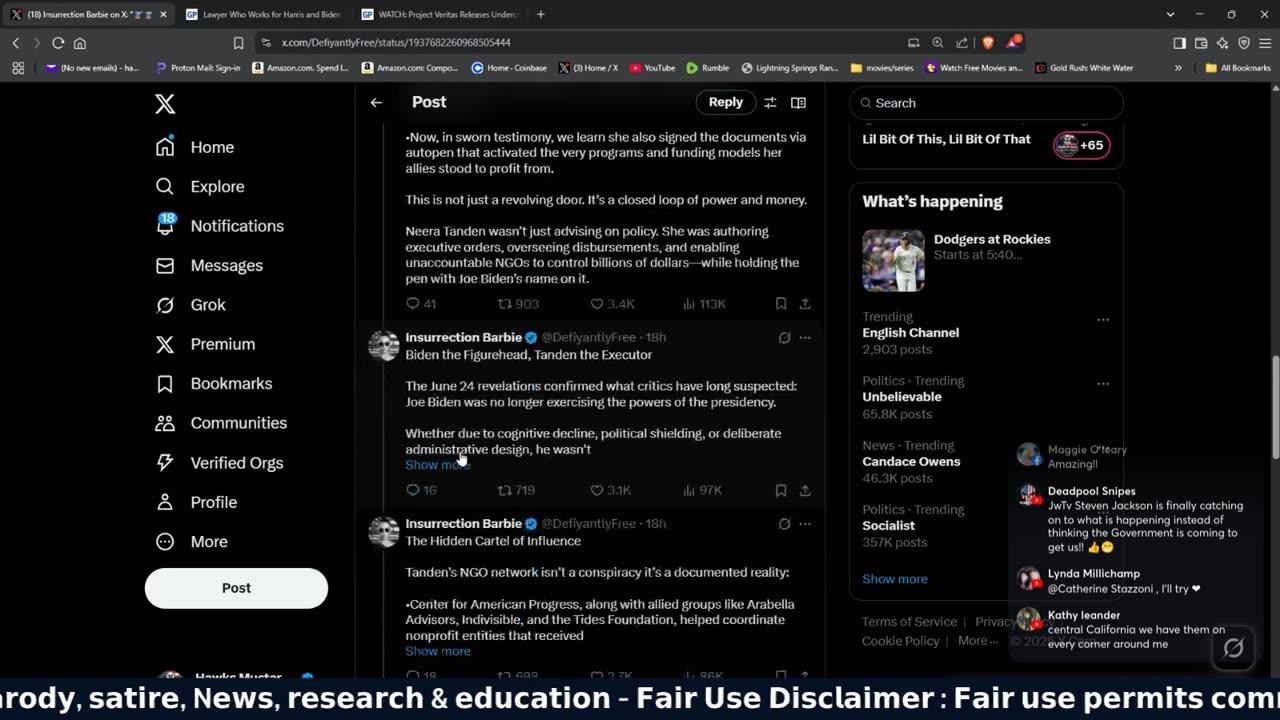
Task: Share the post with 97K views
Action: pyautogui.click(x=805, y=490)
